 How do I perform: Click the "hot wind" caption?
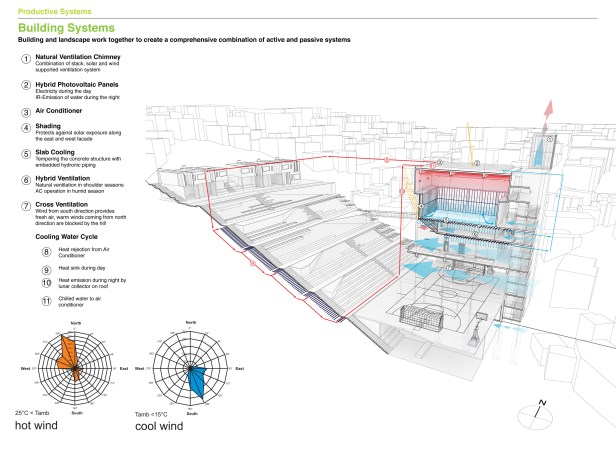tap(40, 427)
